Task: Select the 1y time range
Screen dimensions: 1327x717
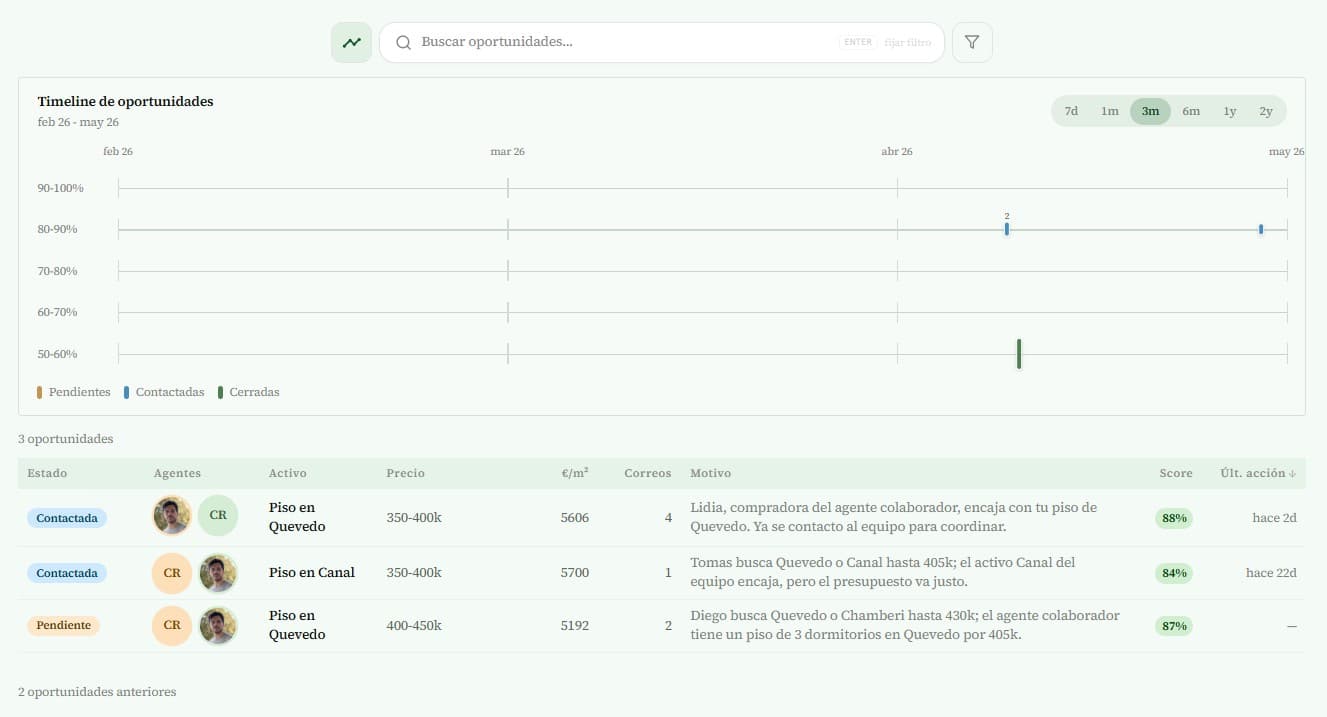Action: pyautogui.click(x=1230, y=111)
